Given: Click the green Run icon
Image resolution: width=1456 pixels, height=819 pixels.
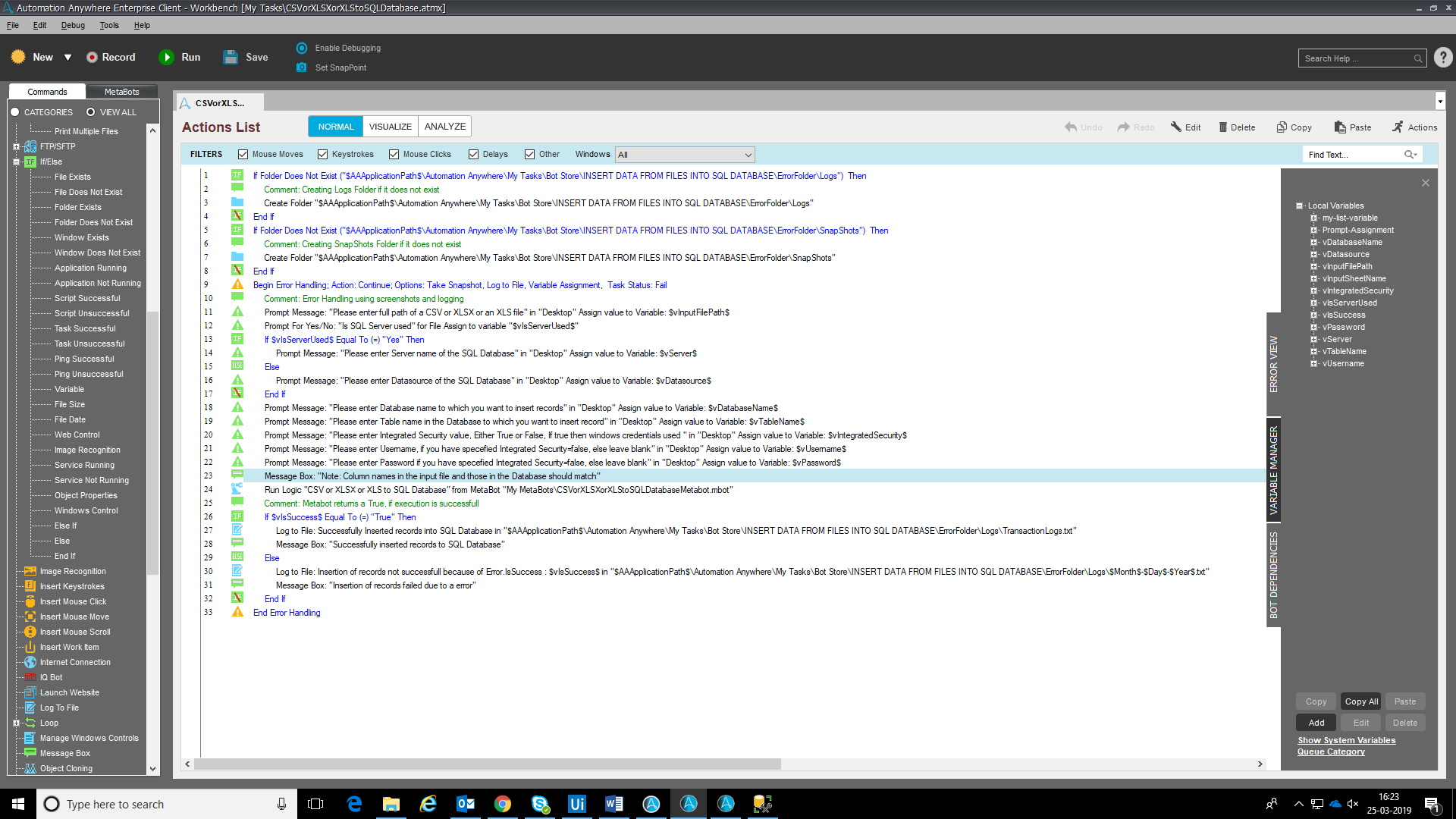Looking at the screenshot, I should (x=166, y=57).
